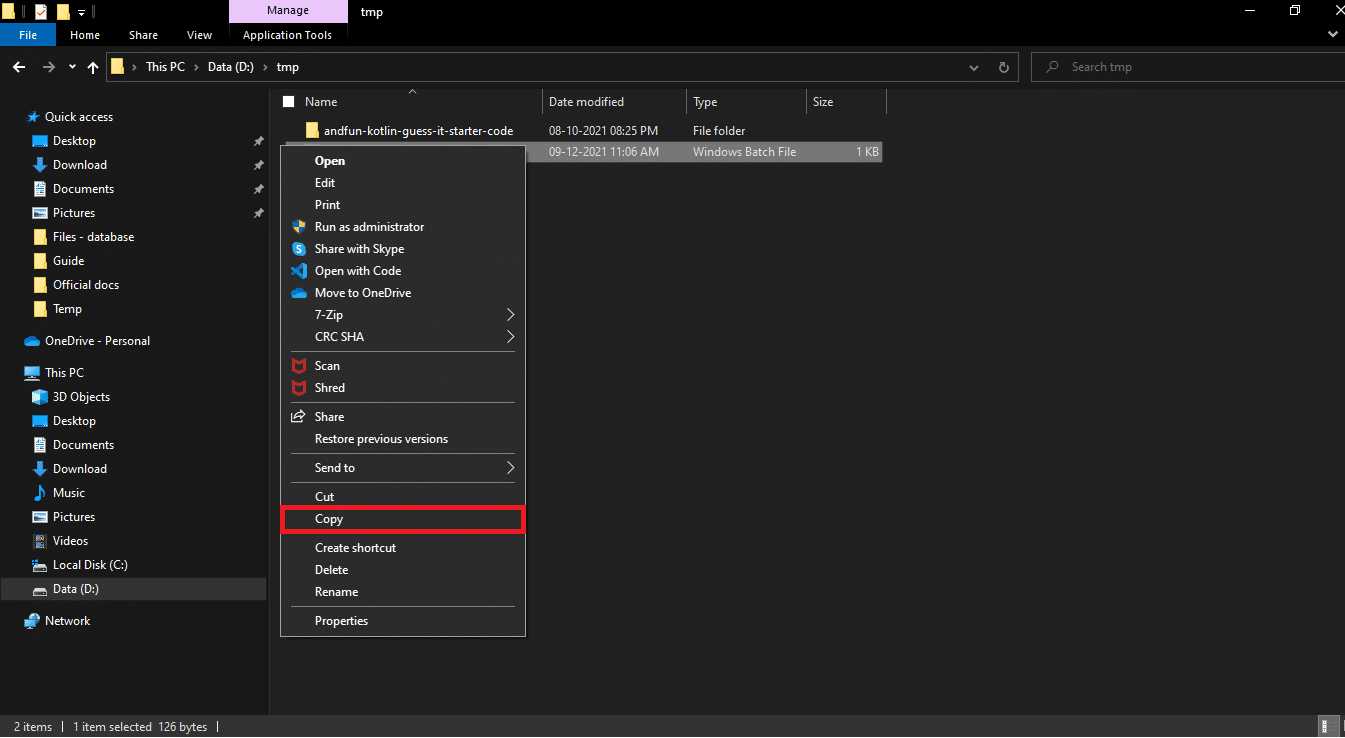Click Run as administrator shield option
The image size is (1345, 738).
pos(369,227)
